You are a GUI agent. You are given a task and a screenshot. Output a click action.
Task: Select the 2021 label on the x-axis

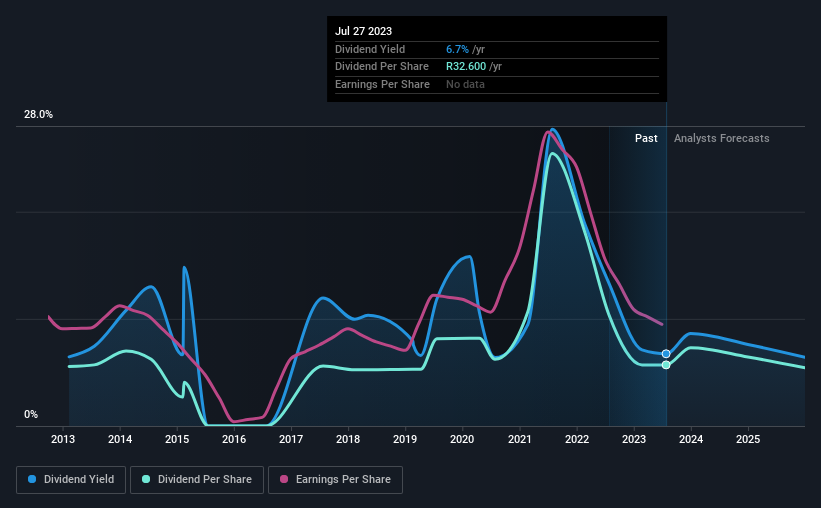tap(520, 439)
